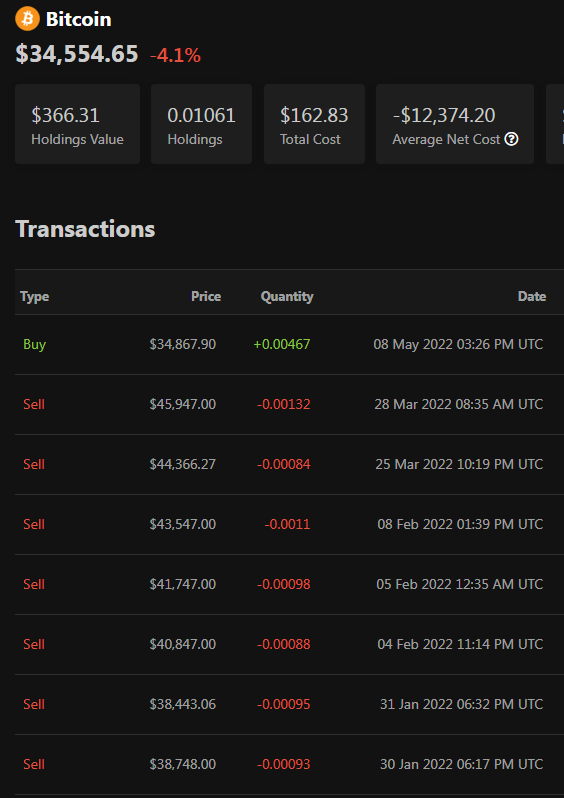Click the -4.1% price change indicator
Image resolution: width=564 pixels, height=798 pixels.
pyautogui.click(x=176, y=55)
